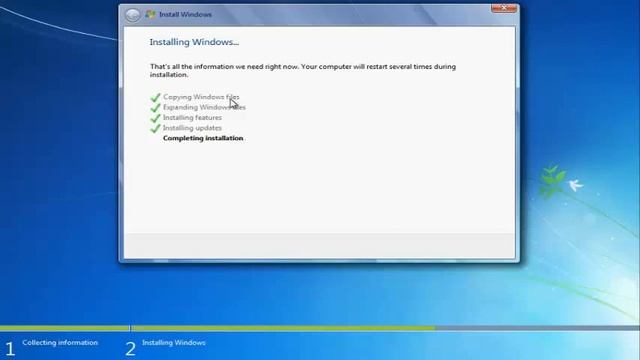
Task: Click the 'Installing Windows...' heading
Action: pos(194,42)
